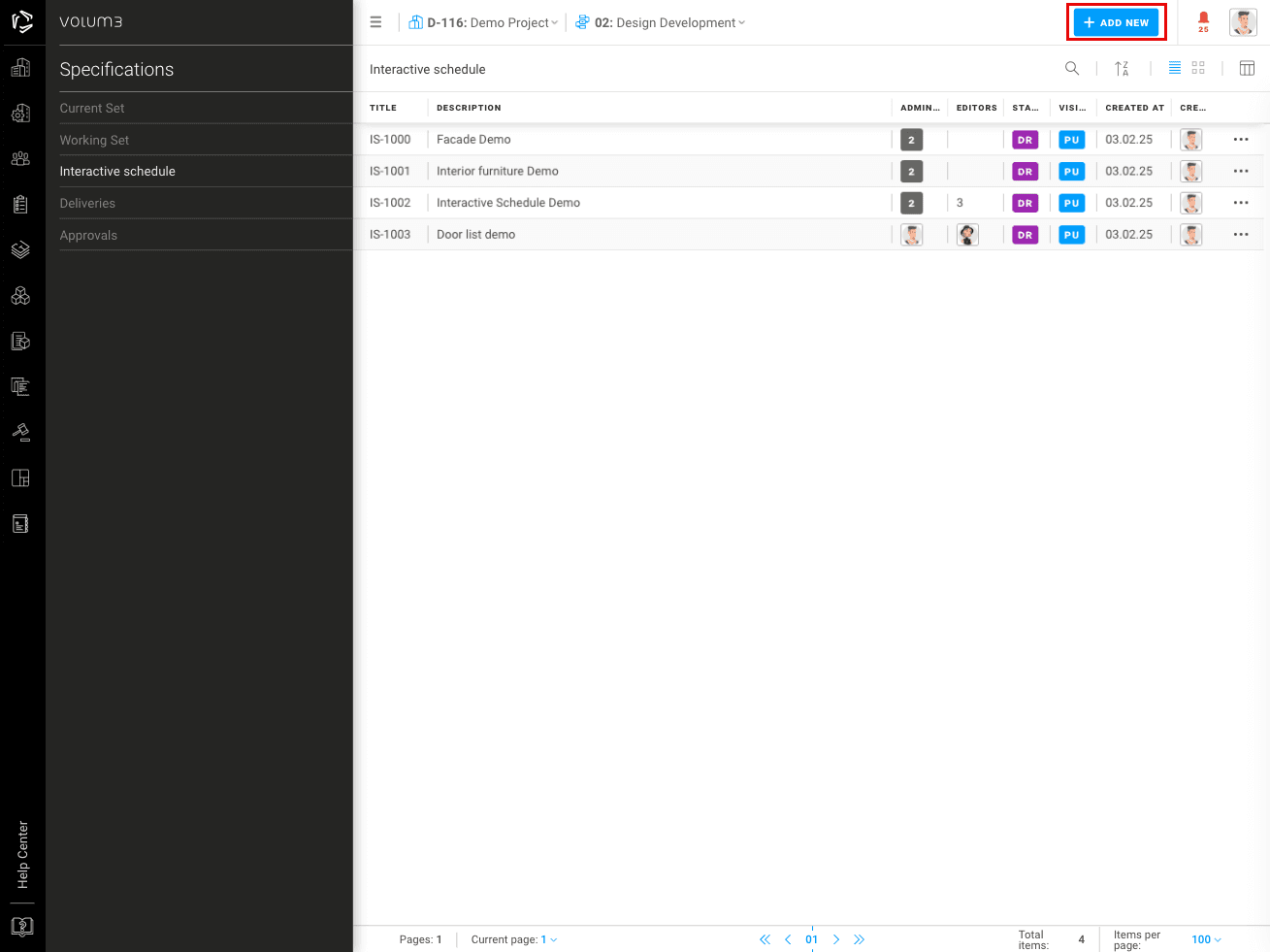The image size is (1270, 952).
Task: Click the admin count badge for IS-1002
Action: (x=911, y=203)
